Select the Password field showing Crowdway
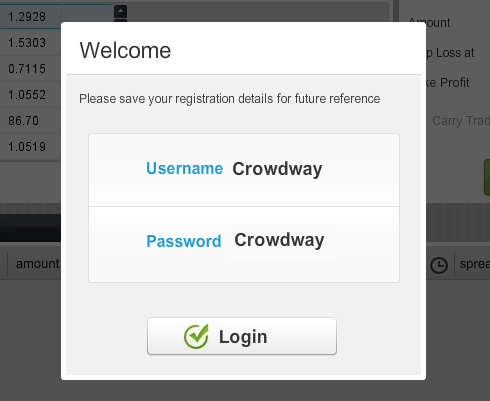This screenshot has width=490, height=401. pyautogui.click(x=283, y=241)
